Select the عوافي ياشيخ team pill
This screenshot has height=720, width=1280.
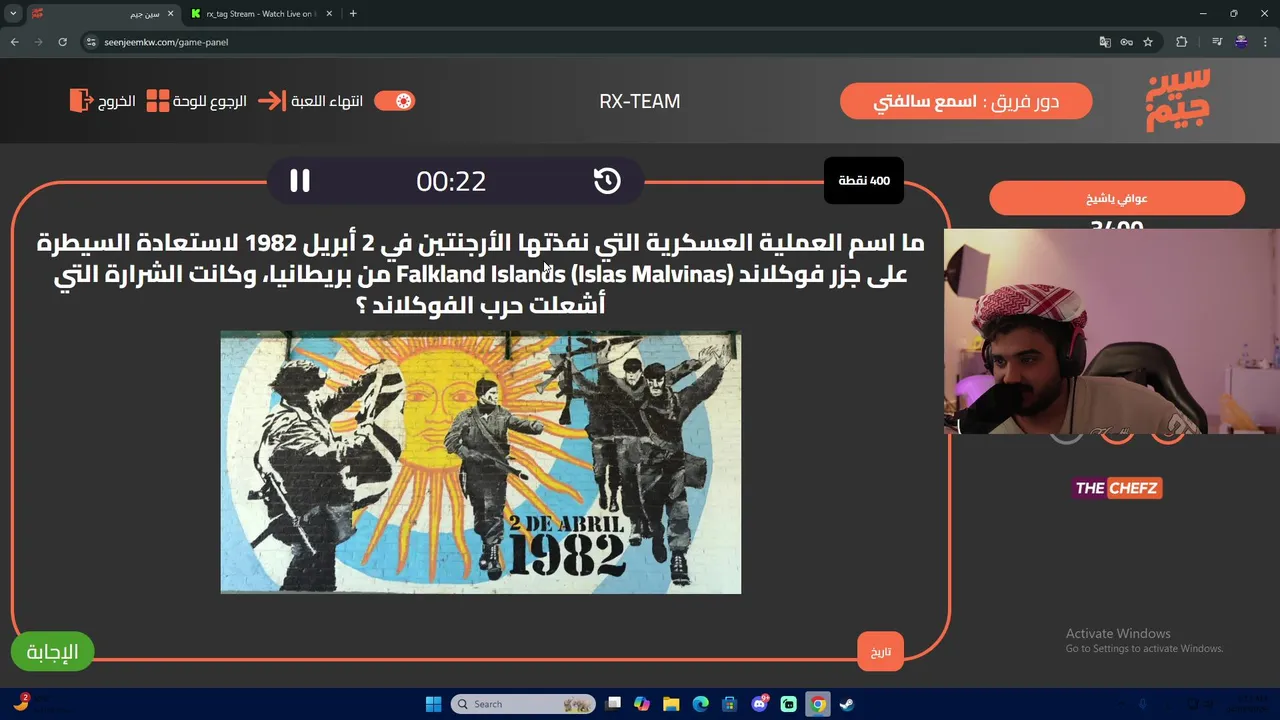coord(1117,198)
